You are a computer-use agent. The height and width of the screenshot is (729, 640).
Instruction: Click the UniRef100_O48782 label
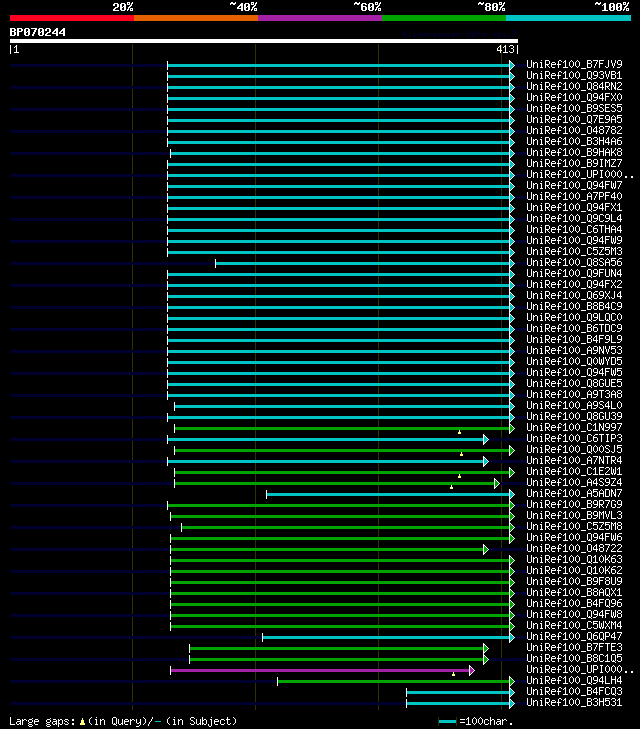(574, 130)
